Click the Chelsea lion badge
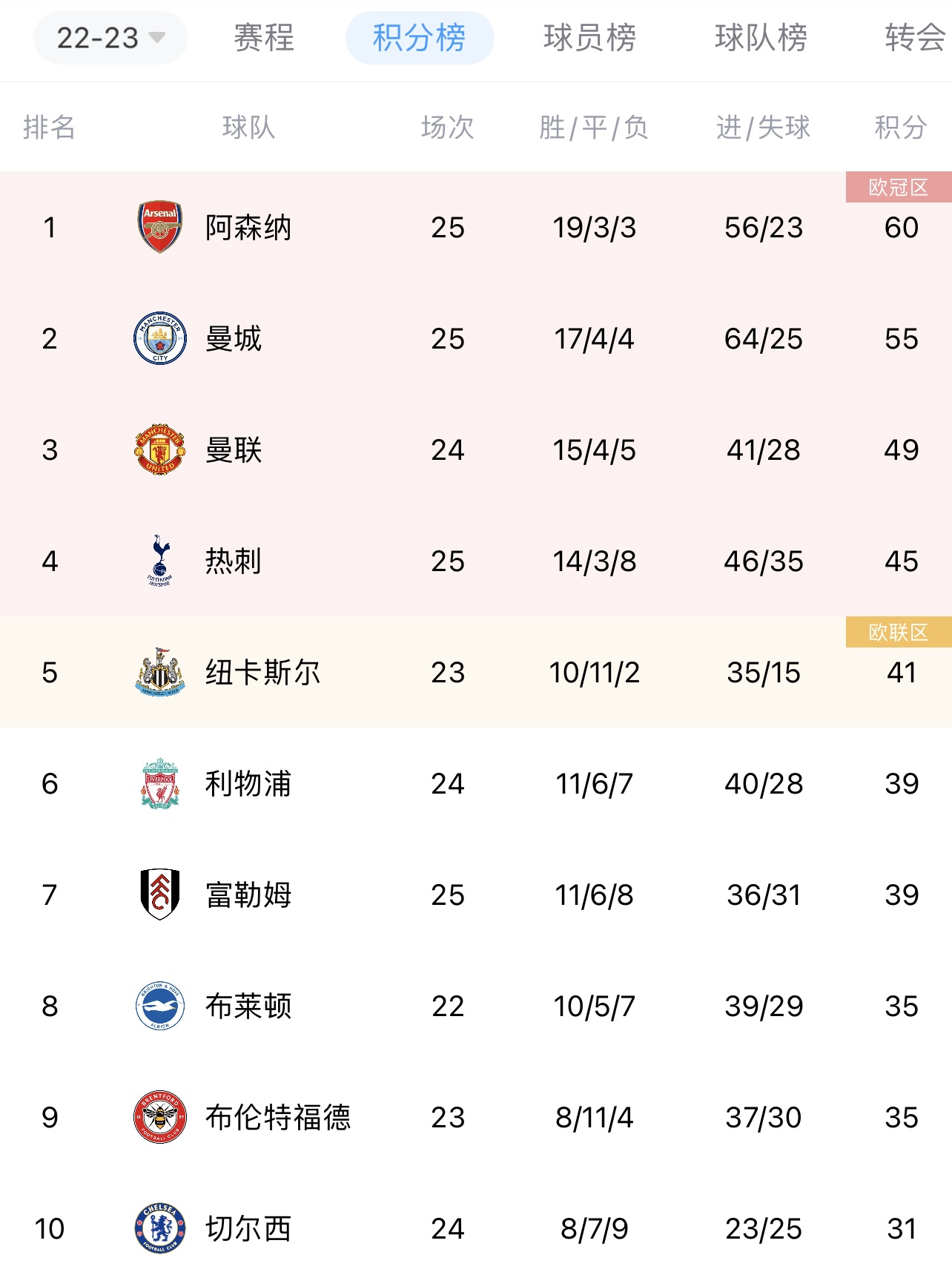The width and height of the screenshot is (952, 1272). pos(160,1228)
